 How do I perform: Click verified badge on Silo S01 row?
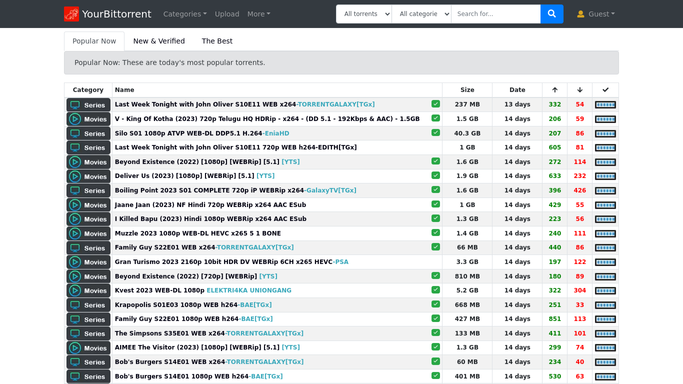click(436, 132)
